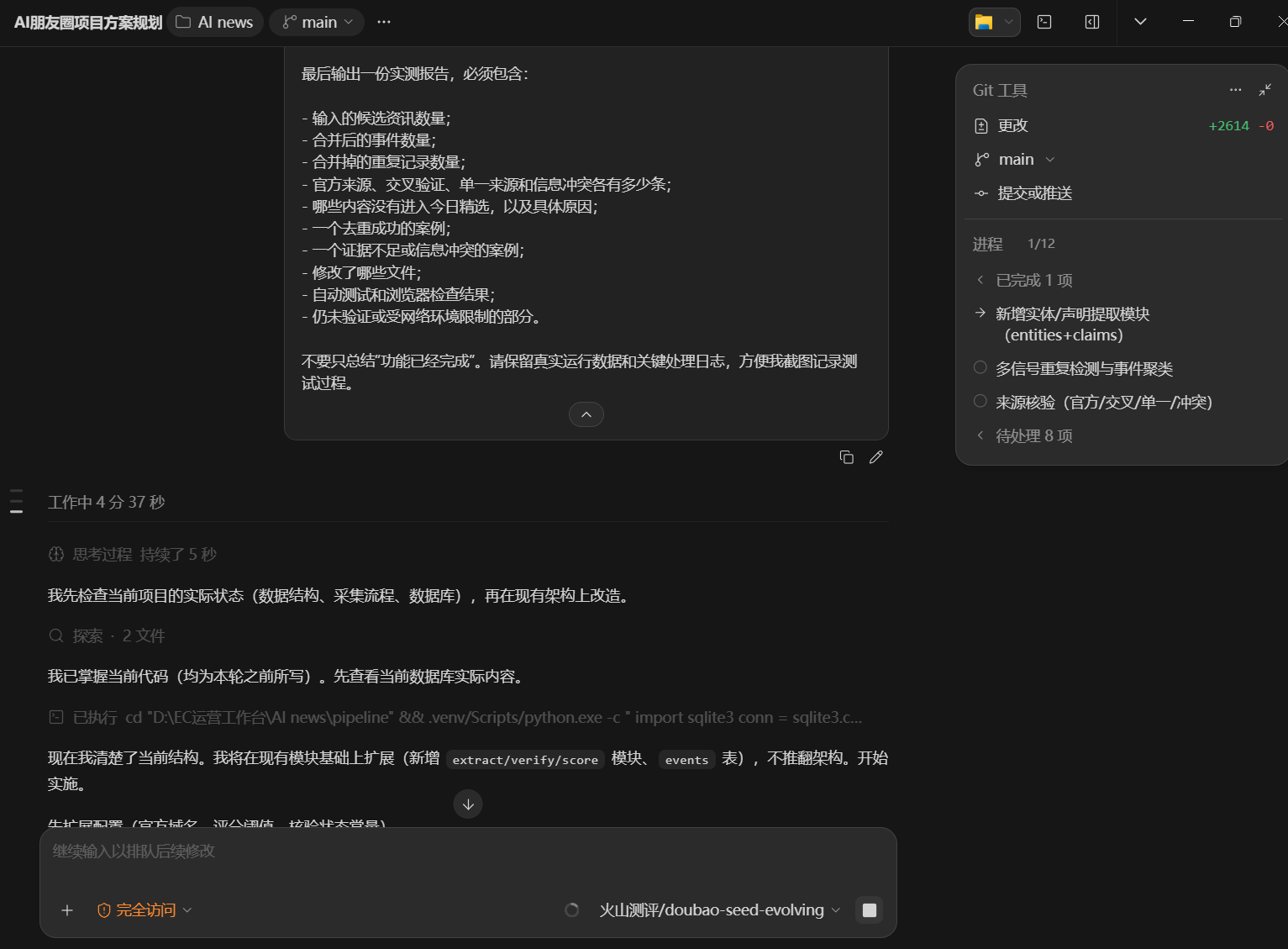Click the title bar downward chevron

(1140, 22)
